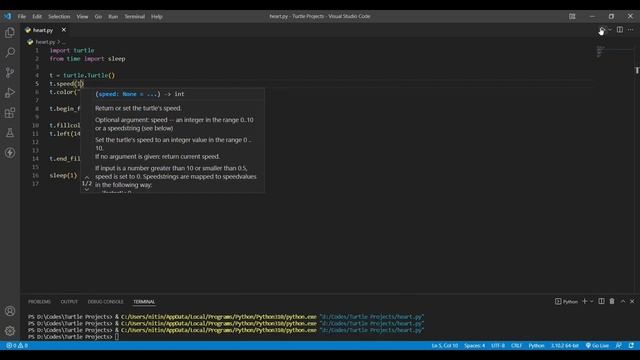640x360 pixels.
Task: Switch to the OUTPUT panel tab
Action: click(x=69, y=302)
